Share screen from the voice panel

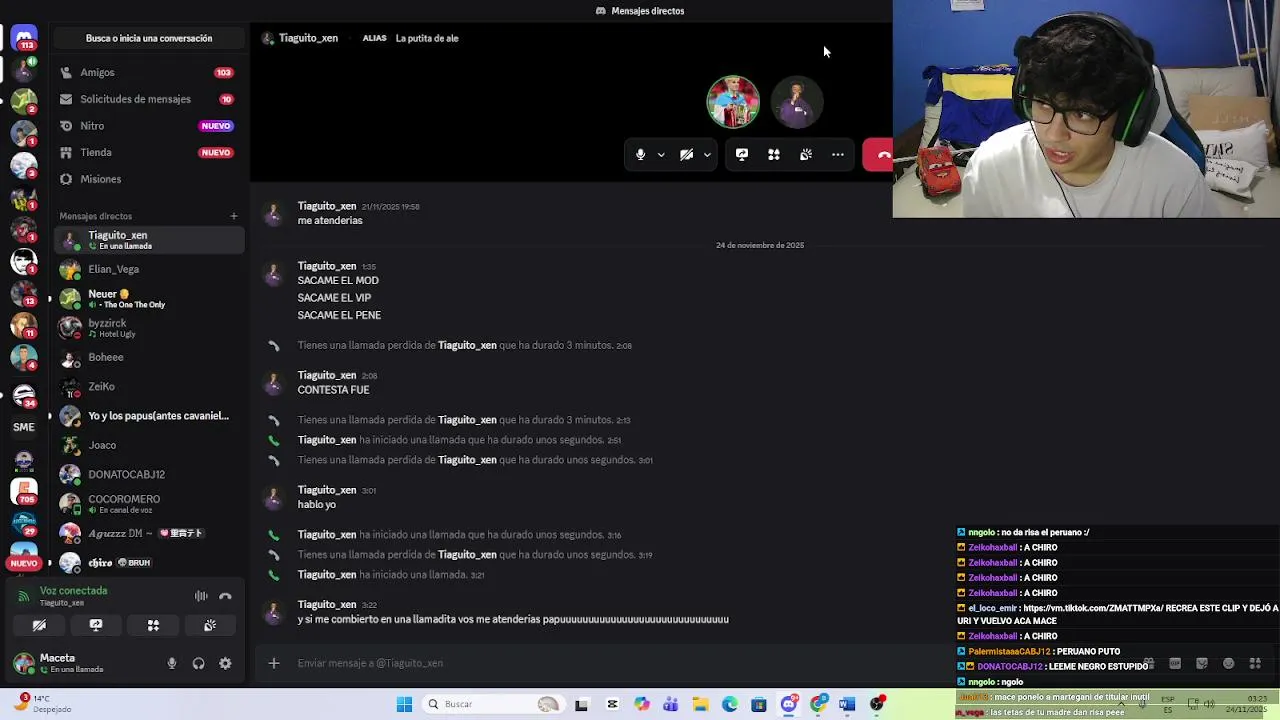96,625
